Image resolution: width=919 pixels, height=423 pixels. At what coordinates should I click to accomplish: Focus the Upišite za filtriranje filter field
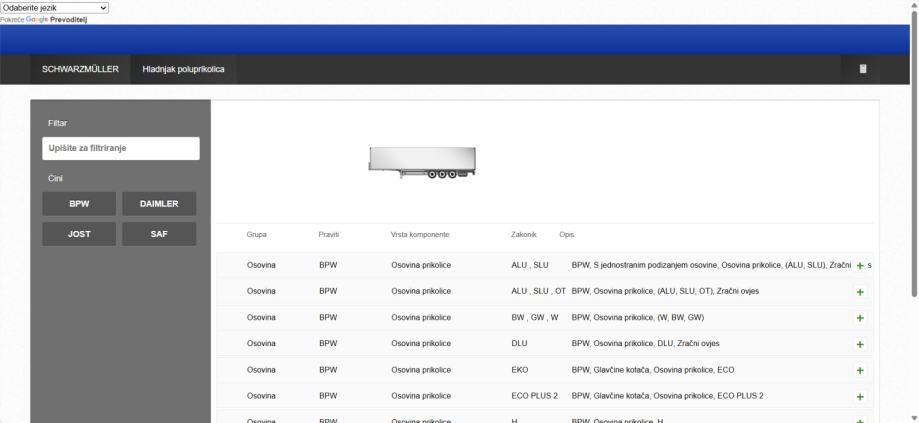pyautogui.click(x=121, y=148)
